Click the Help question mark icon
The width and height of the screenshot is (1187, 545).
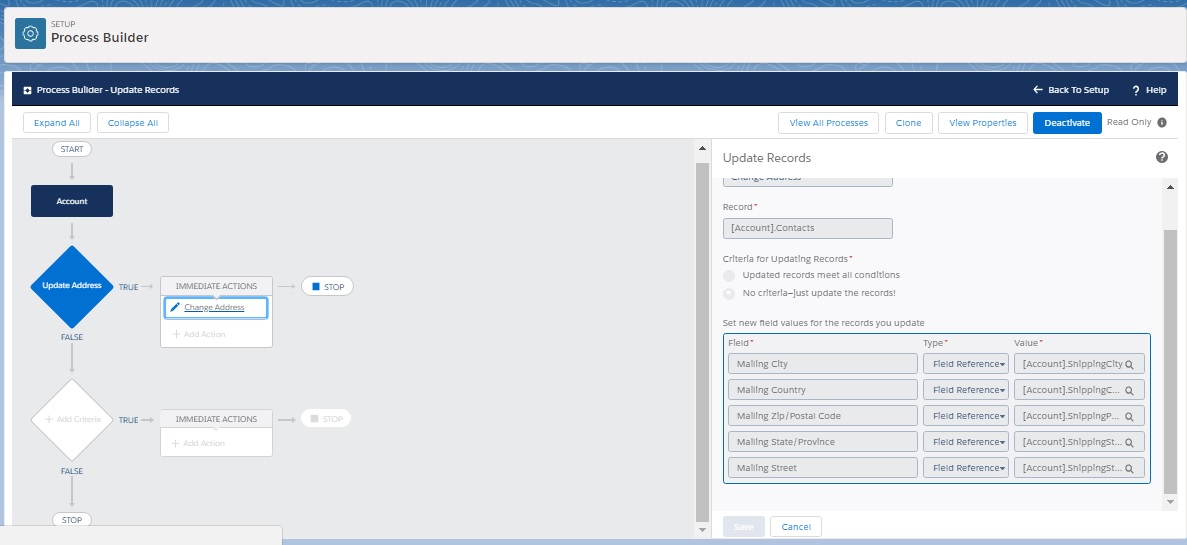1136,90
